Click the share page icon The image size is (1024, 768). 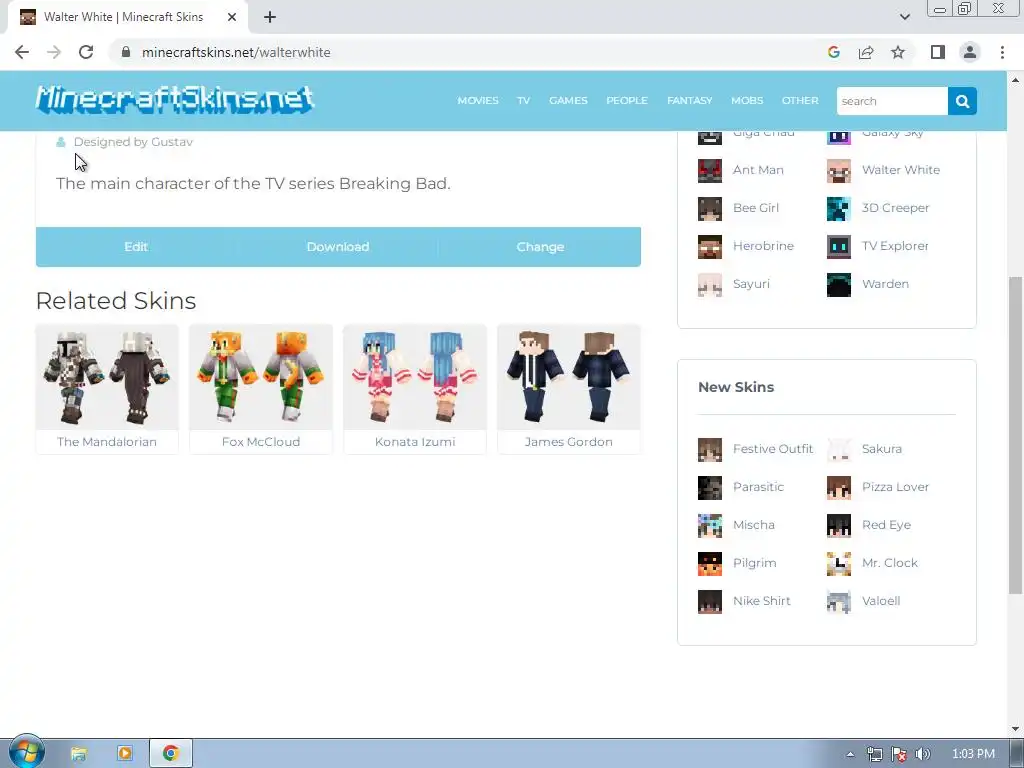[866, 52]
